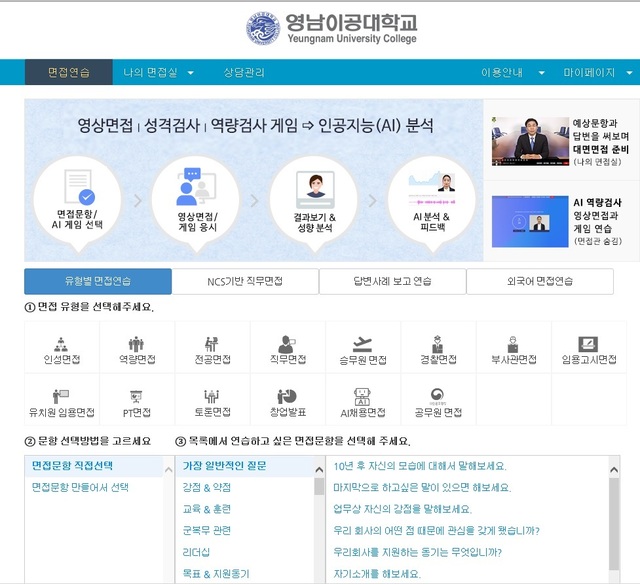Open the 나의 면접실 menu
640x584 pixels.
point(150,73)
